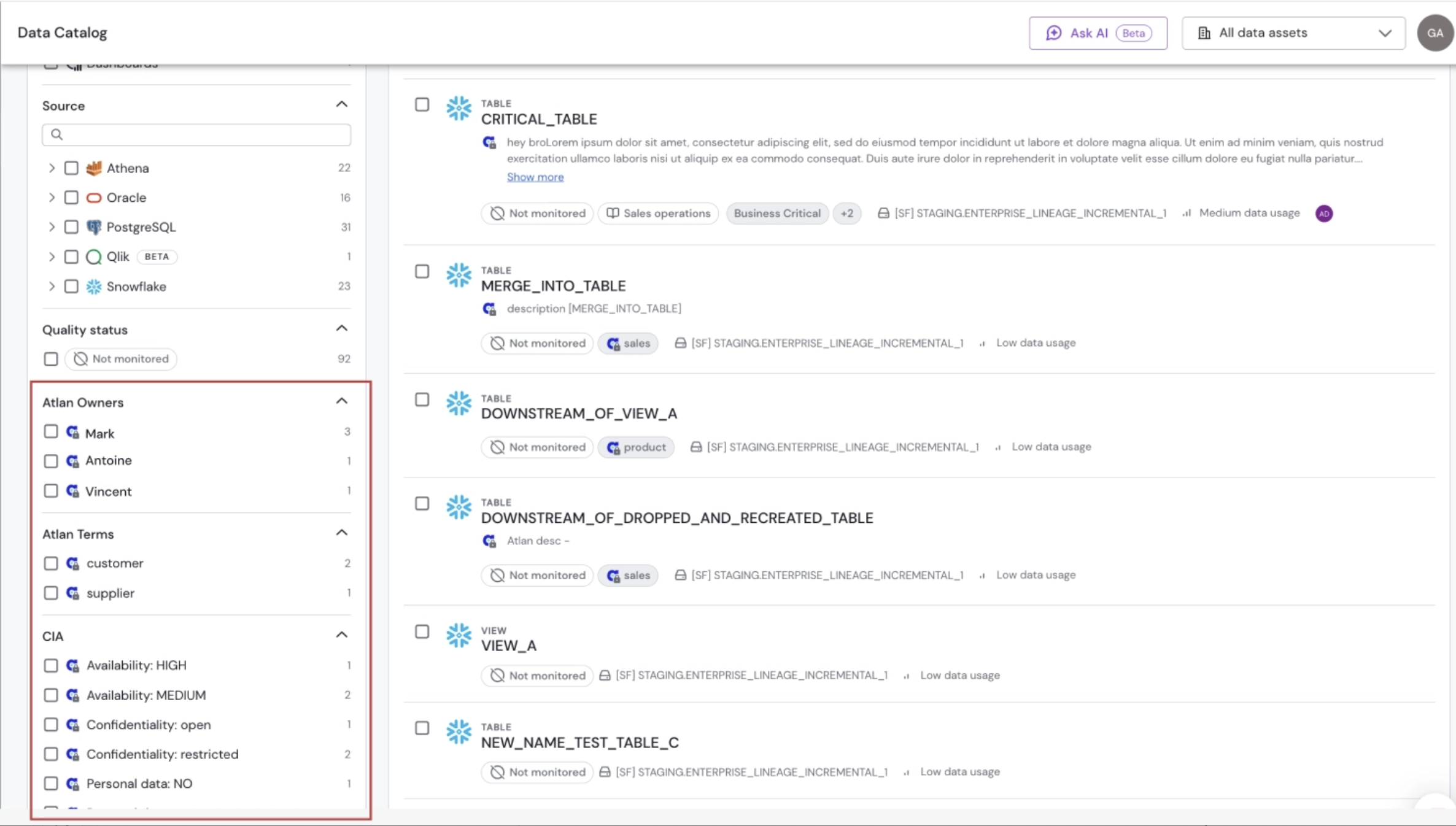Expand the Snowflake source tree node
This screenshot has height=826, width=1456.
click(x=52, y=287)
